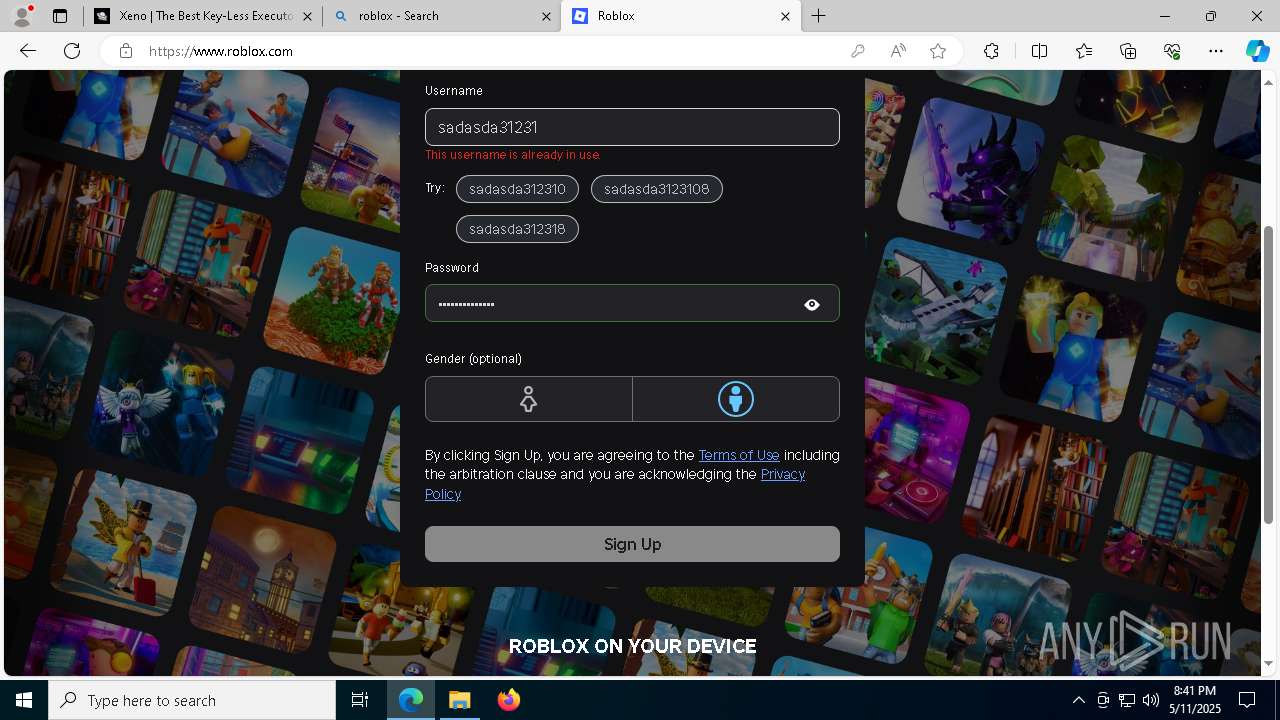Open the Copilot sidebar icon
The height and width of the screenshot is (720, 1280).
pos(1257,51)
